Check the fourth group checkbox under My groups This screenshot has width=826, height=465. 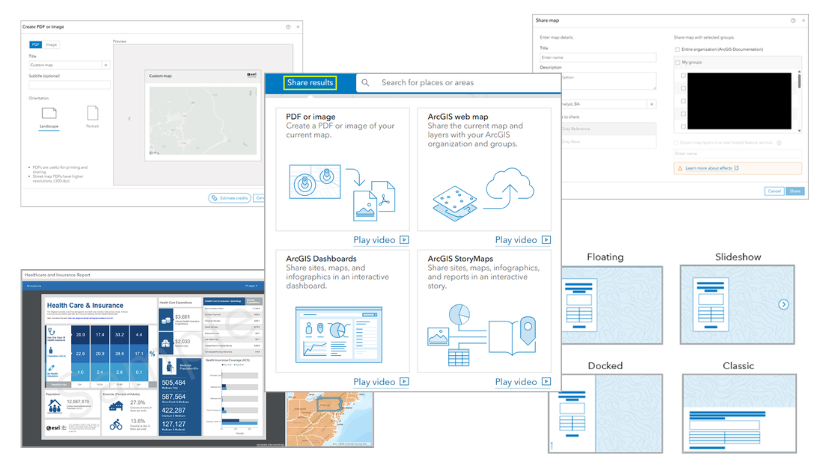(x=683, y=114)
